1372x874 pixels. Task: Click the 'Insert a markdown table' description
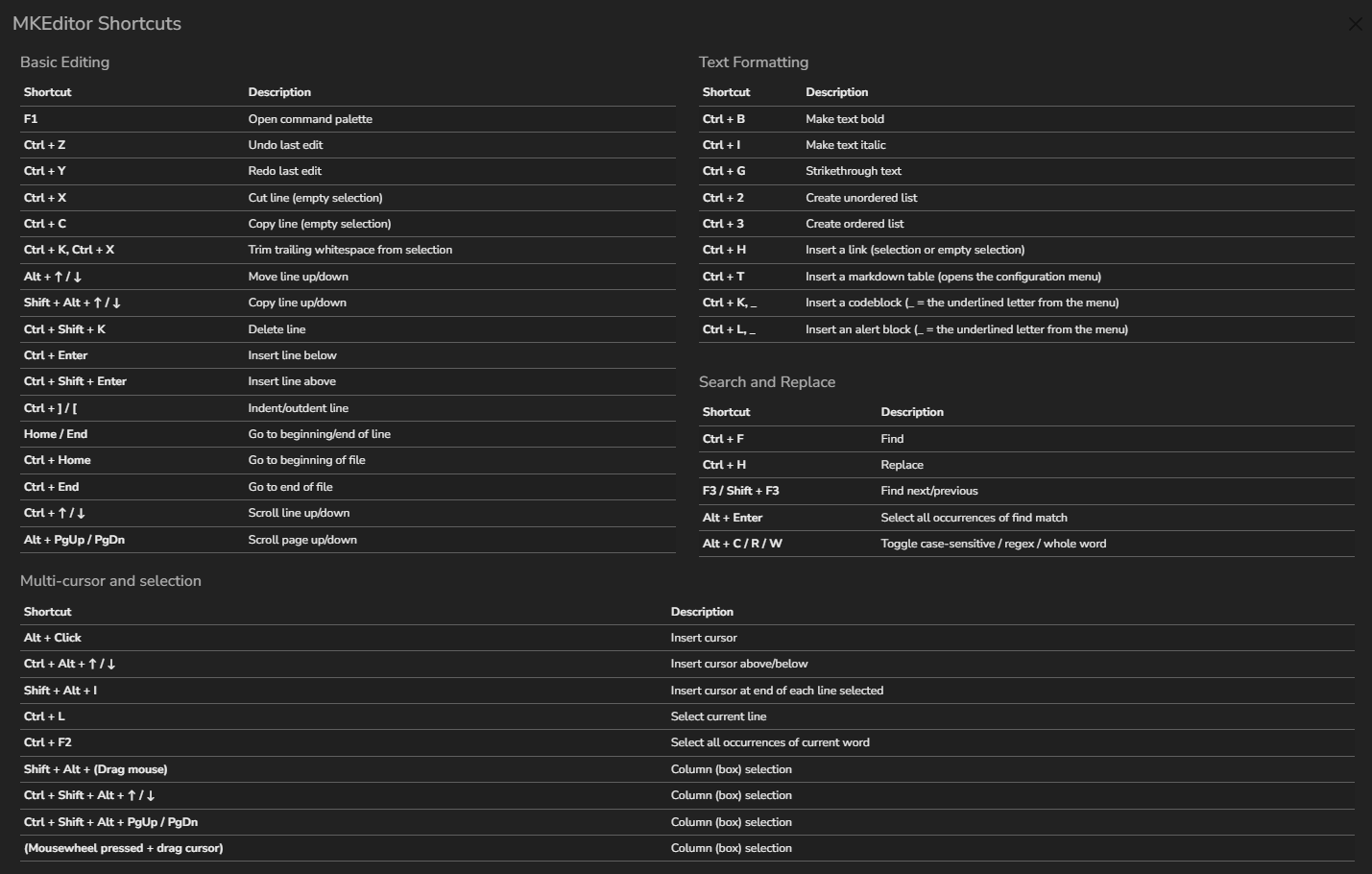click(952, 277)
